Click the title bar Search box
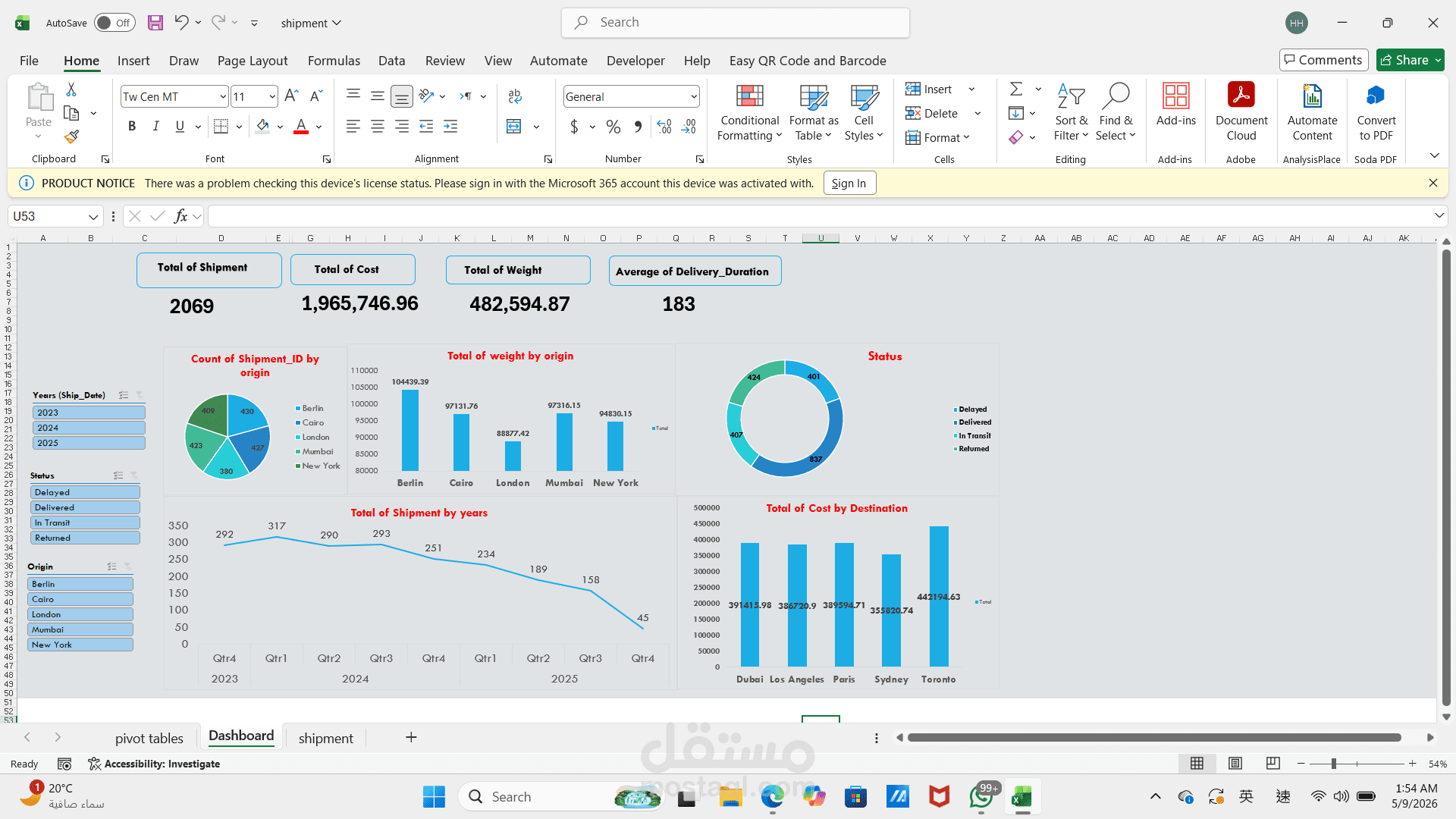The width and height of the screenshot is (1456, 819). (735, 23)
